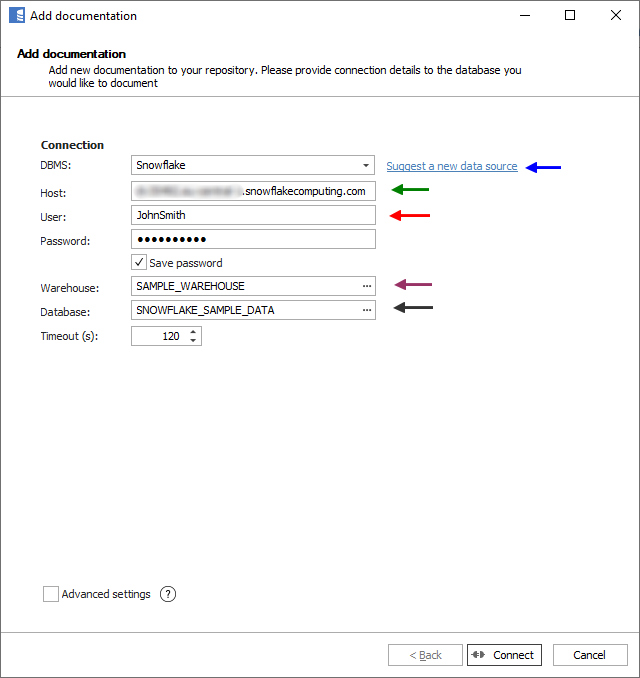Open Warehouse browse ellipsis button
Image resolution: width=640 pixels, height=678 pixels.
367,286
